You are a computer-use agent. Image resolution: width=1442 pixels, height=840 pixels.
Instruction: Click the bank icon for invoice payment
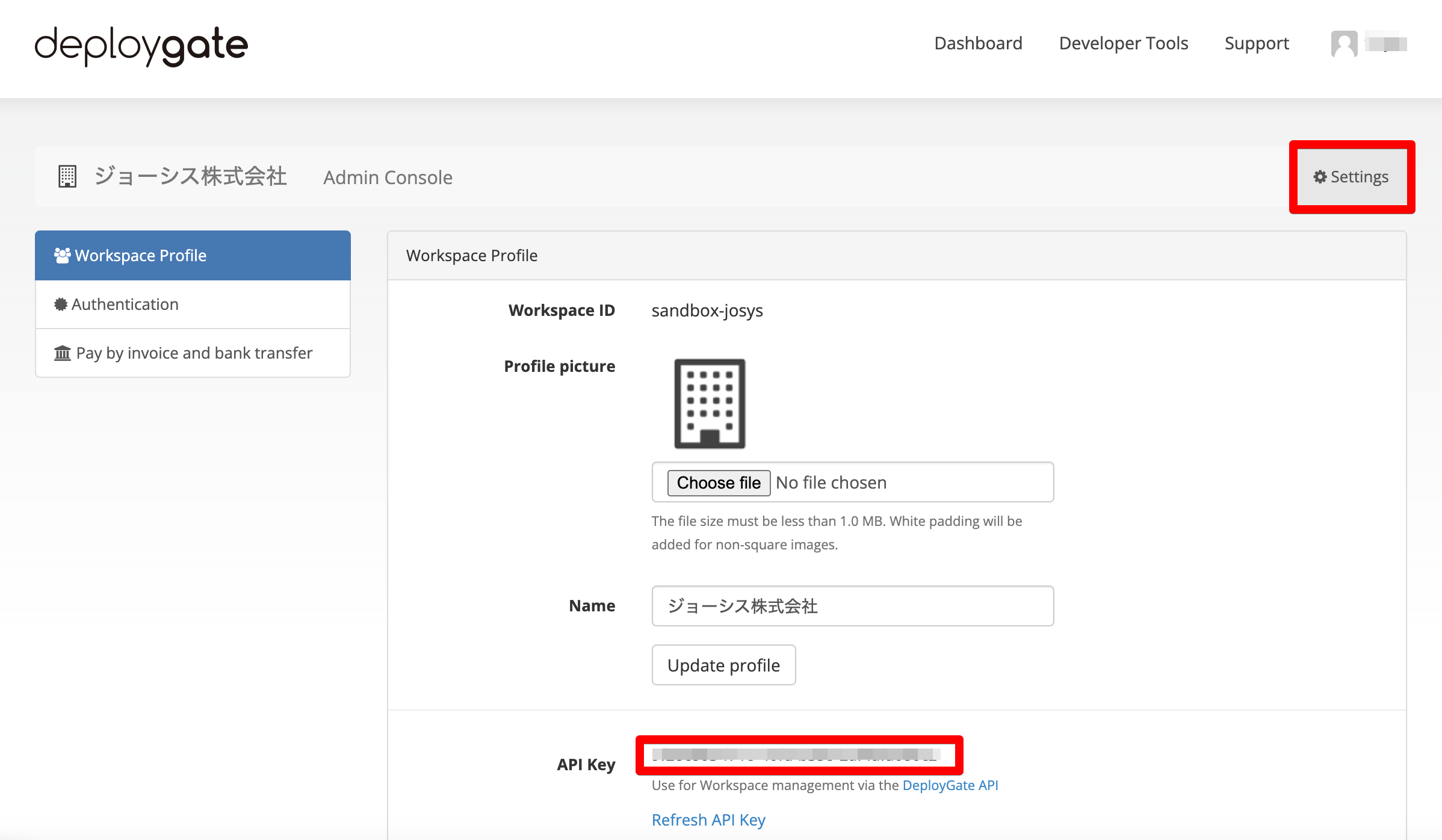click(63, 353)
